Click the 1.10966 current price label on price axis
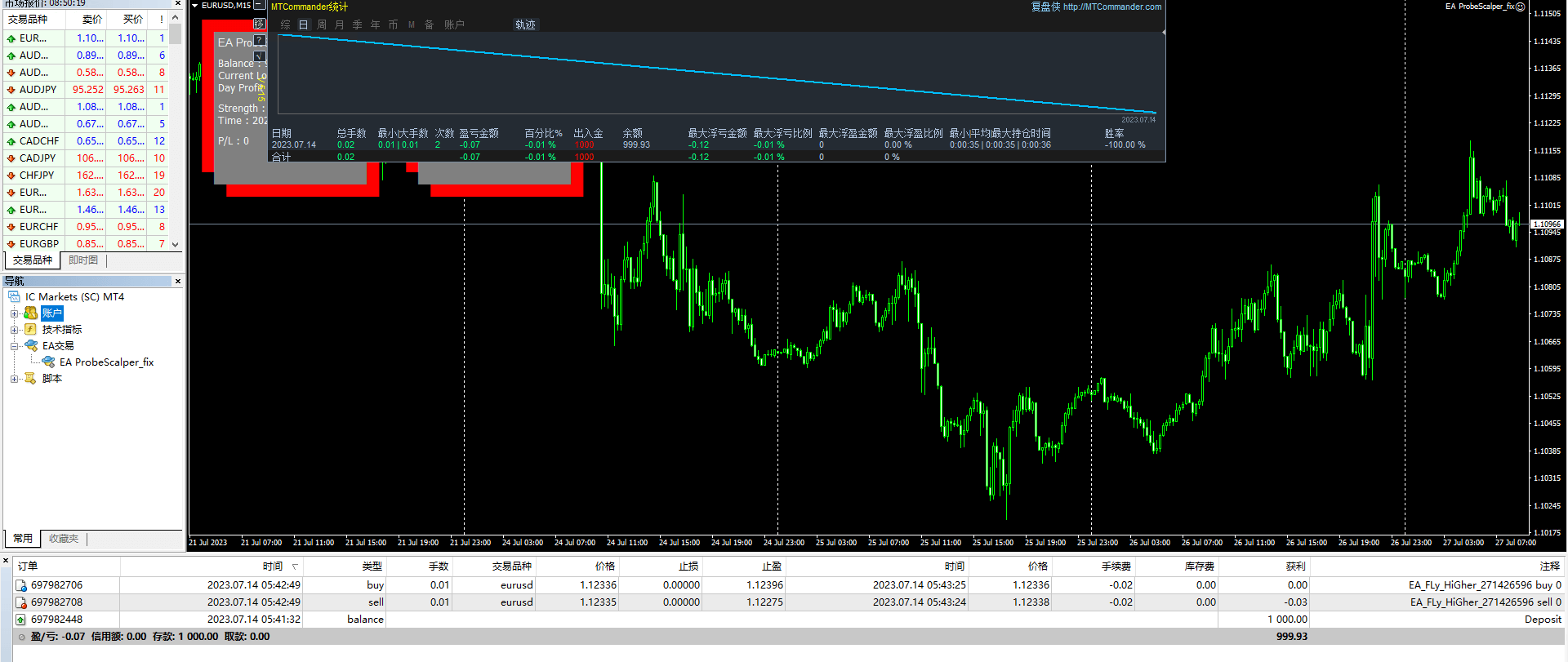1568x662 pixels. click(1547, 224)
